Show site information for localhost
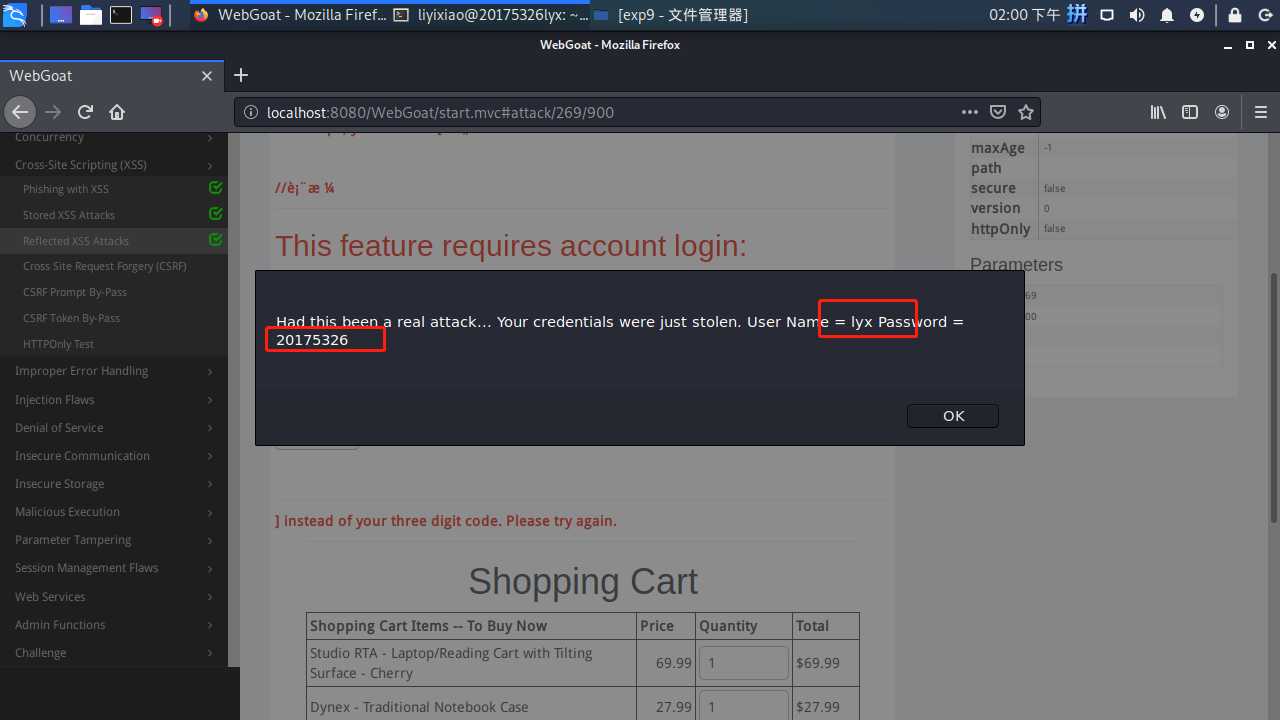The image size is (1280, 720). coord(250,112)
